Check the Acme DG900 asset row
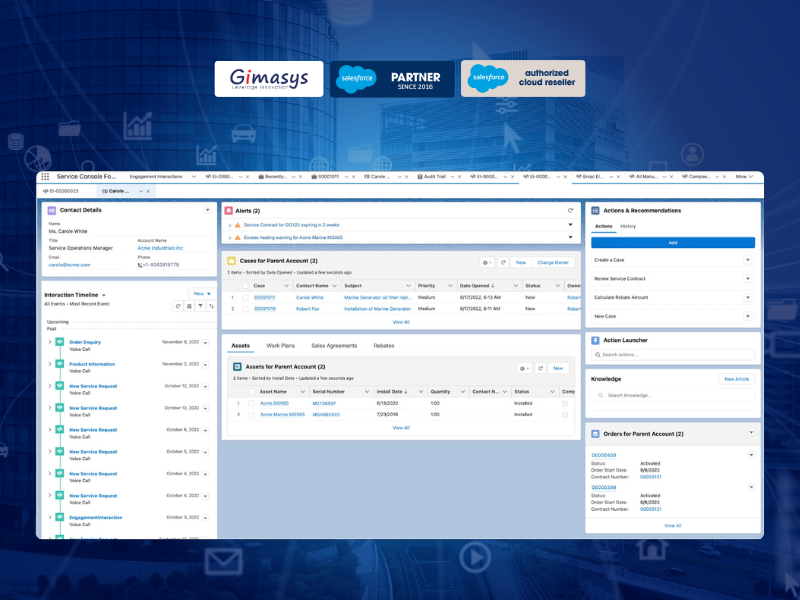 251,404
